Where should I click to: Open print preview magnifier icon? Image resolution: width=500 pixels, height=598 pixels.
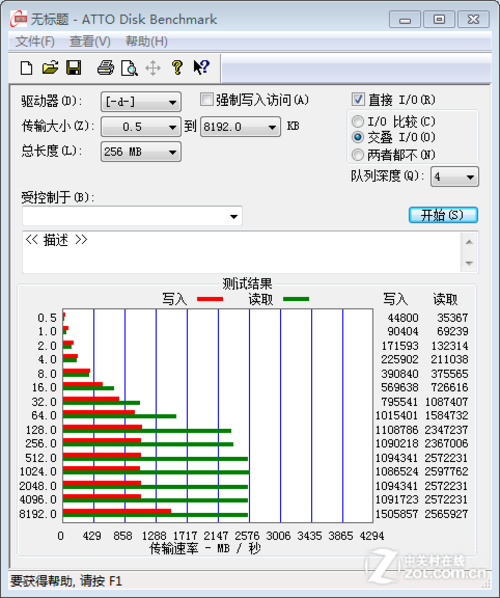click(129, 68)
